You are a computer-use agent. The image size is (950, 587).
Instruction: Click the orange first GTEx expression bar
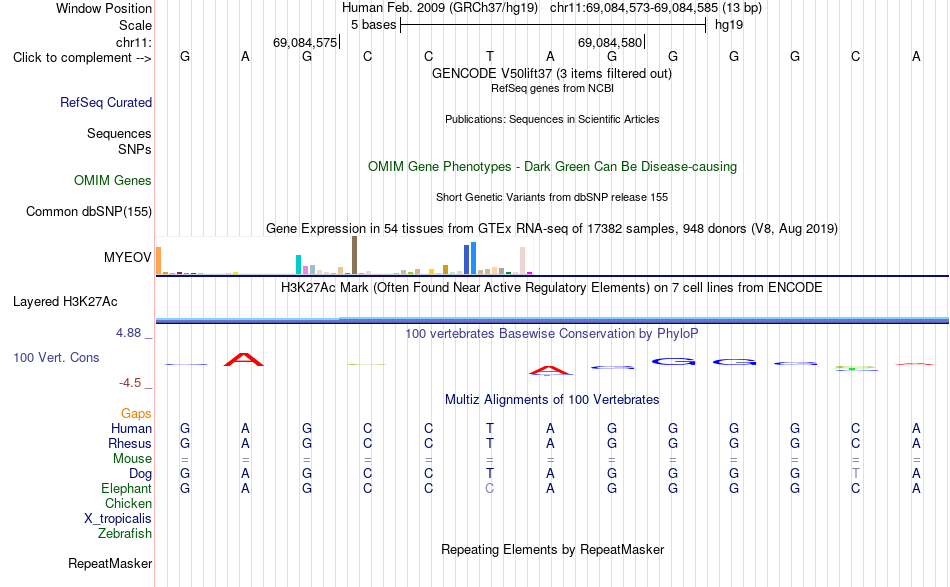pyautogui.click(x=159, y=260)
